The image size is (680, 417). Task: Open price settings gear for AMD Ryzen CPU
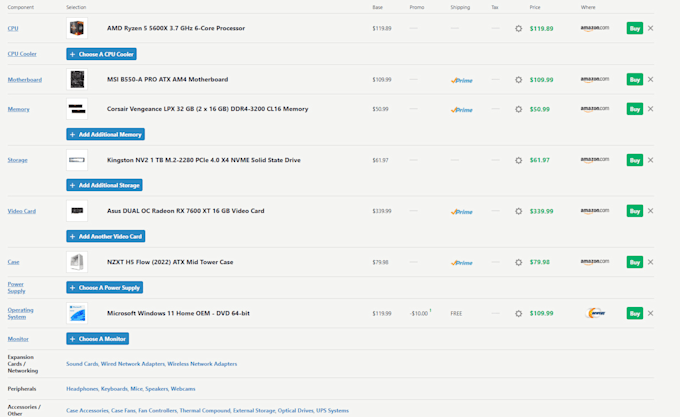[518, 29]
